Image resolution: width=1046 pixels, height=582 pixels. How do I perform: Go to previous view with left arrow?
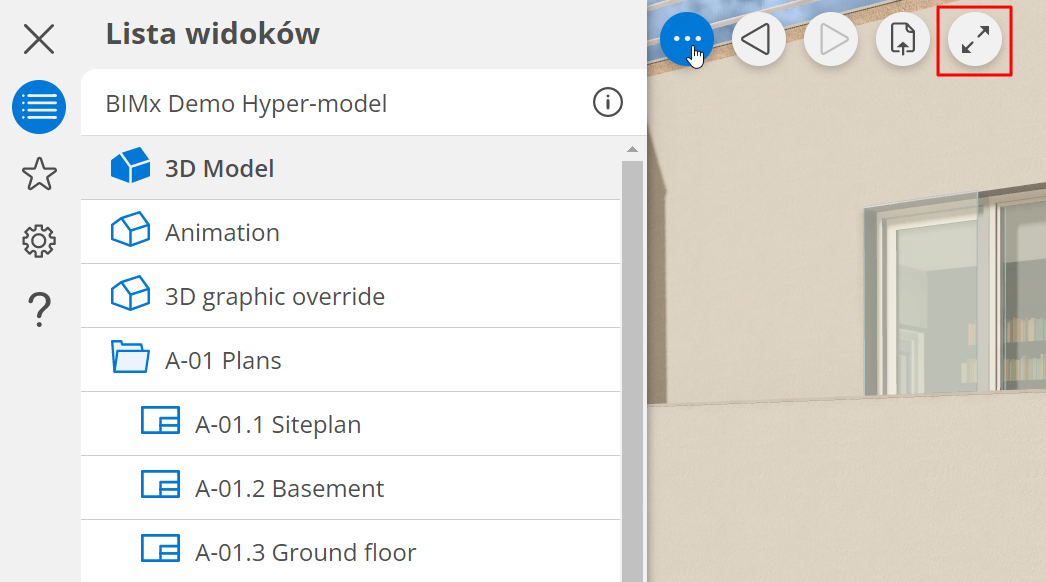758,40
